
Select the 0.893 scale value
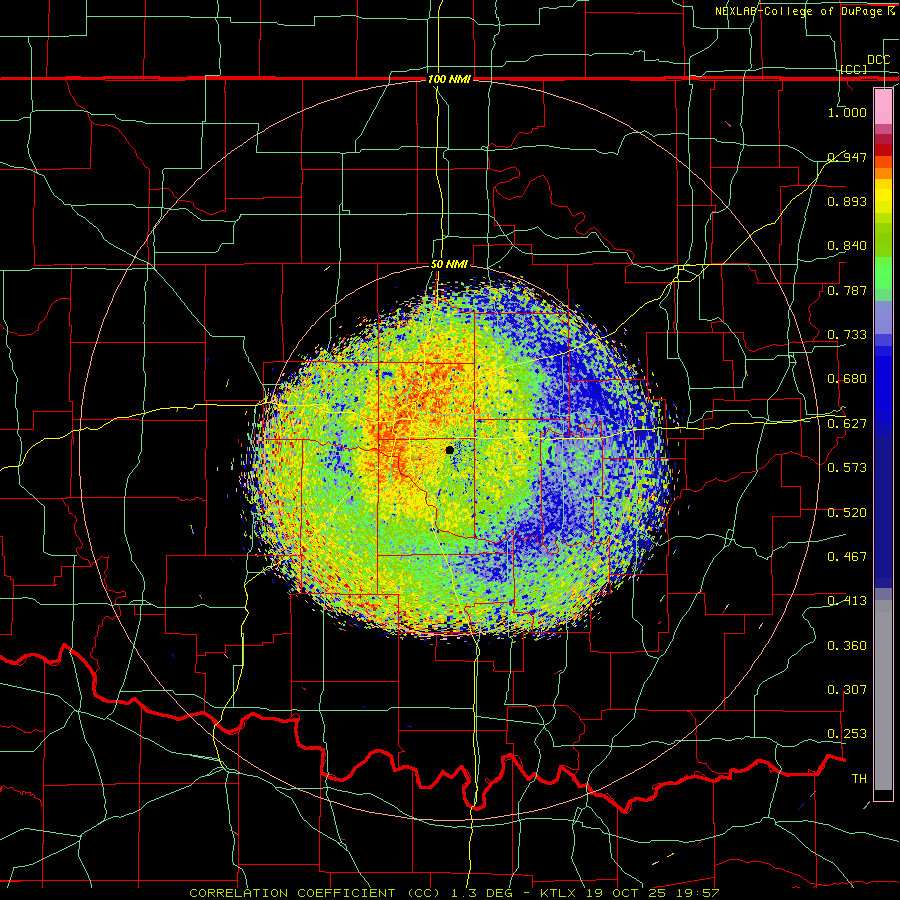point(847,201)
